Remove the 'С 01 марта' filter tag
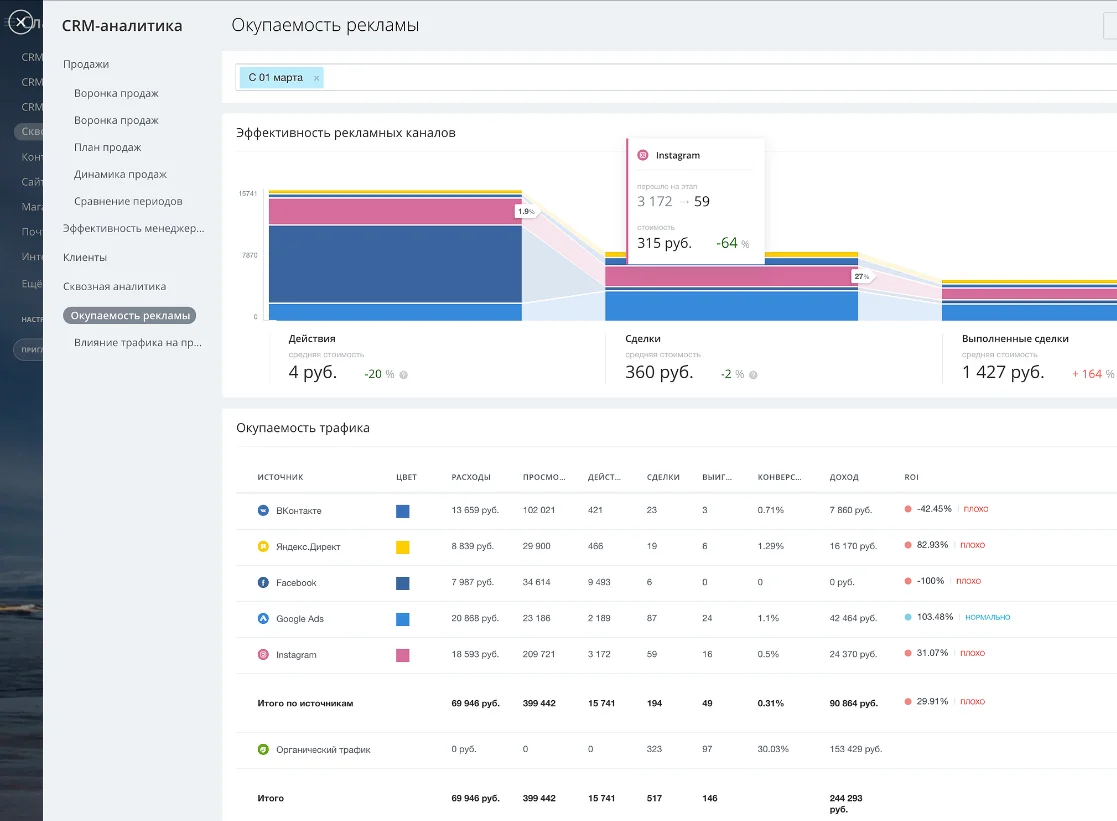This screenshot has width=1117, height=821. (x=316, y=78)
